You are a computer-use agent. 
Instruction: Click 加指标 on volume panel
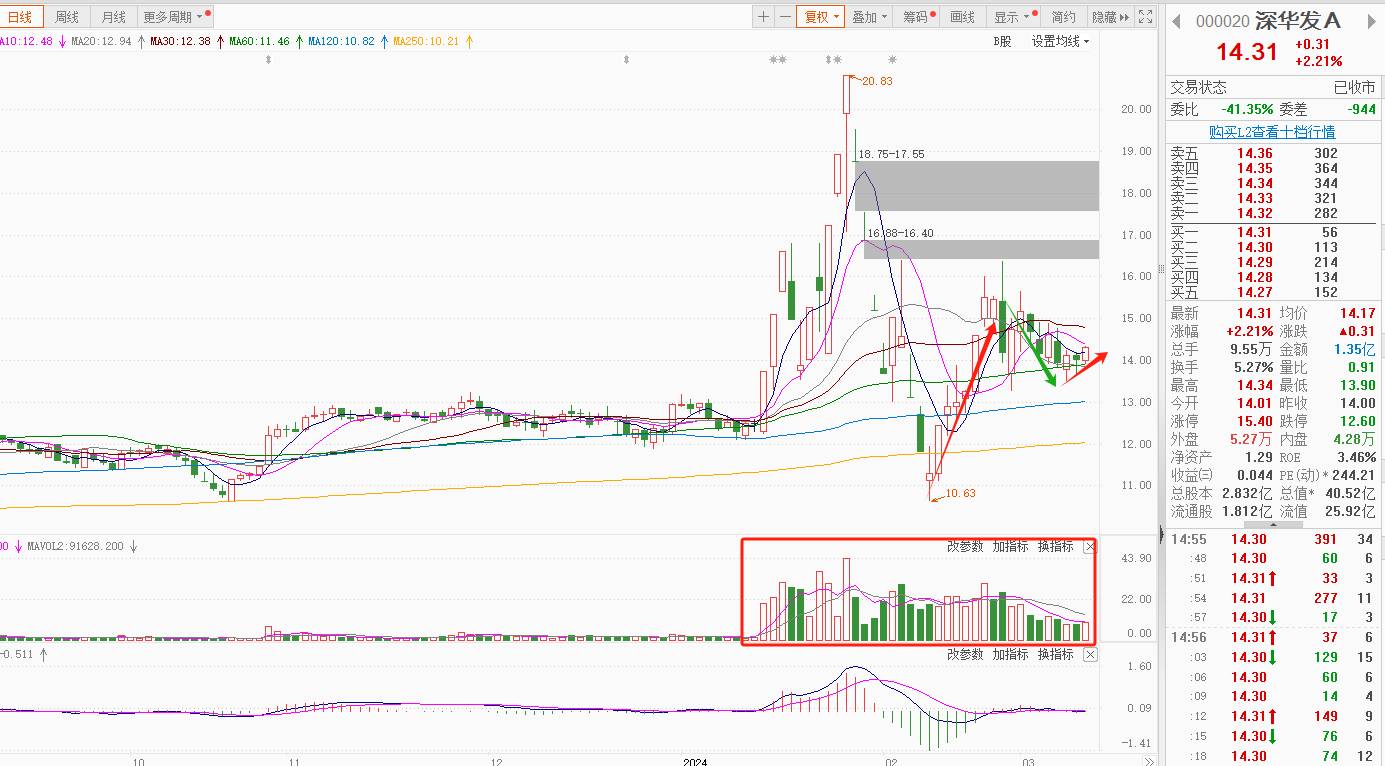(1010, 547)
